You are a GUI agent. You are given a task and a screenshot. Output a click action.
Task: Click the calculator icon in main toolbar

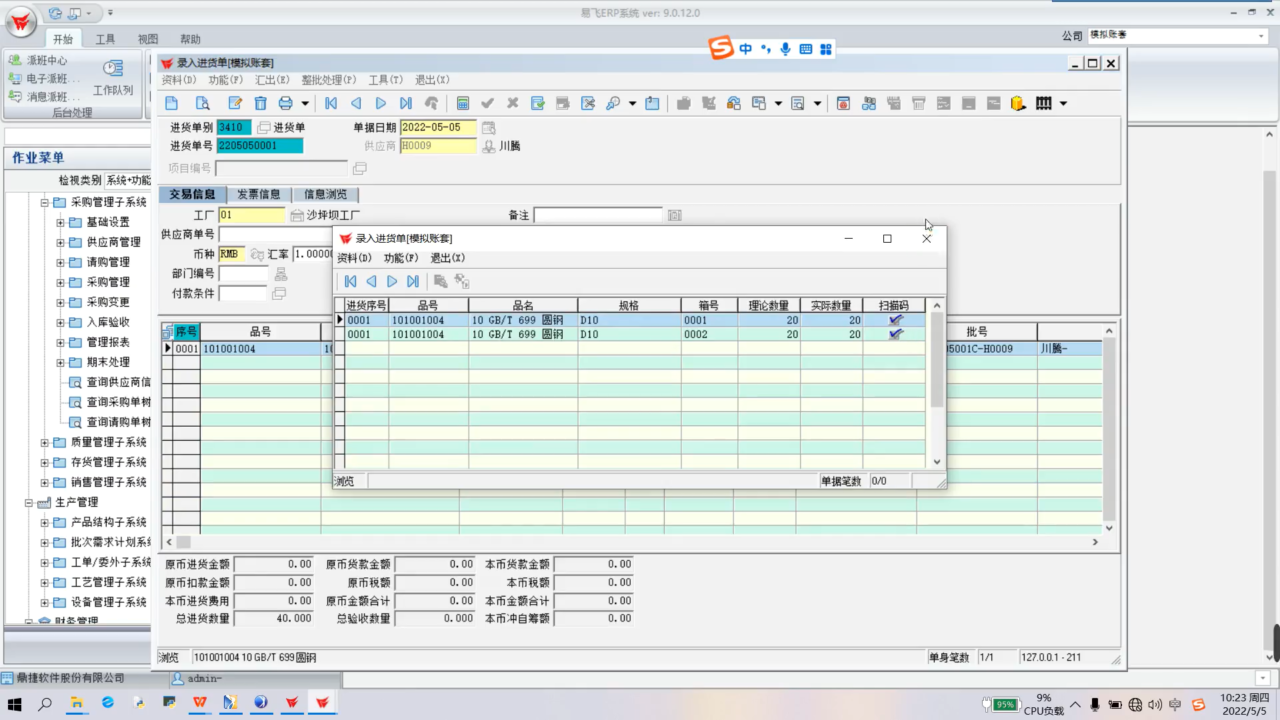tap(463, 103)
